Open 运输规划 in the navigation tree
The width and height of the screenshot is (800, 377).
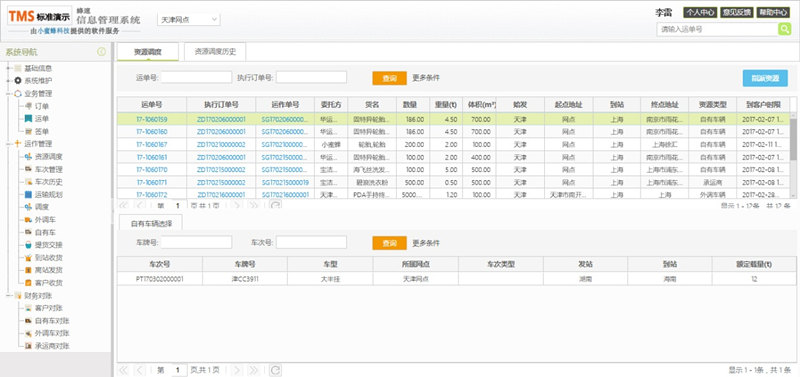click(x=49, y=194)
